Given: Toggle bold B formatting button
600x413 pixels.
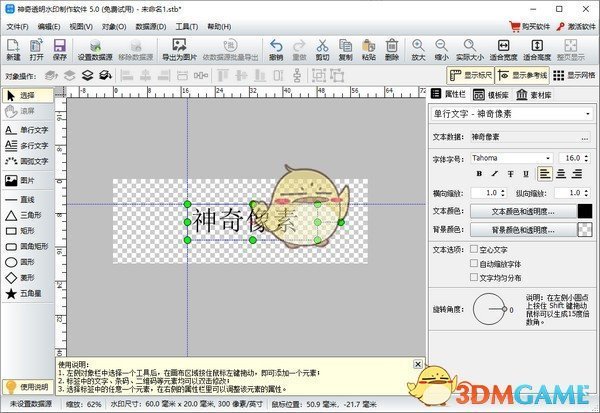Looking at the screenshot, I should tap(479, 174).
